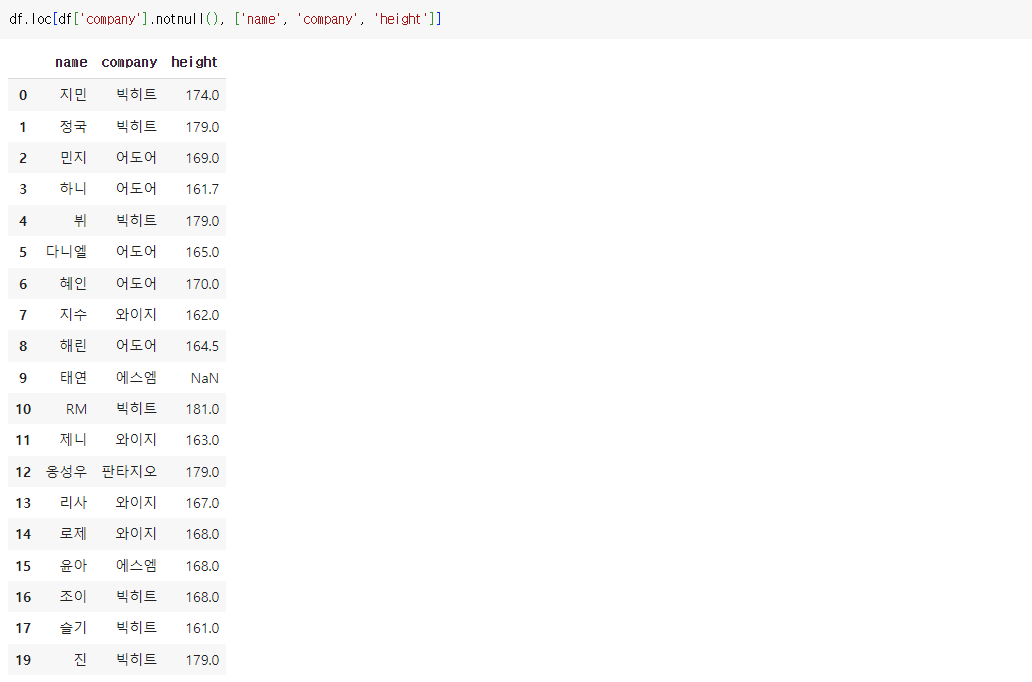Click the name cell 슬기

73,628
